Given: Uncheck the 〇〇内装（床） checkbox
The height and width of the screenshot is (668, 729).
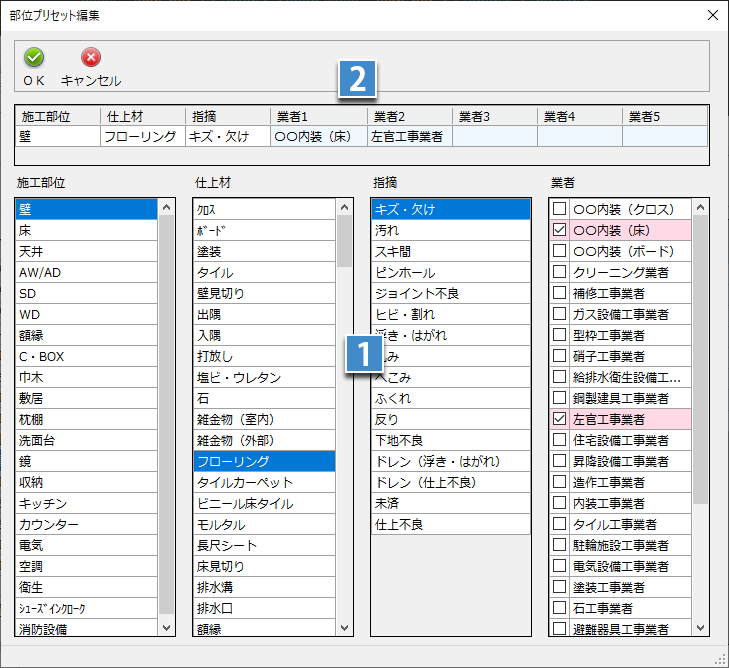Looking at the screenshot, I should coord(560,230).
